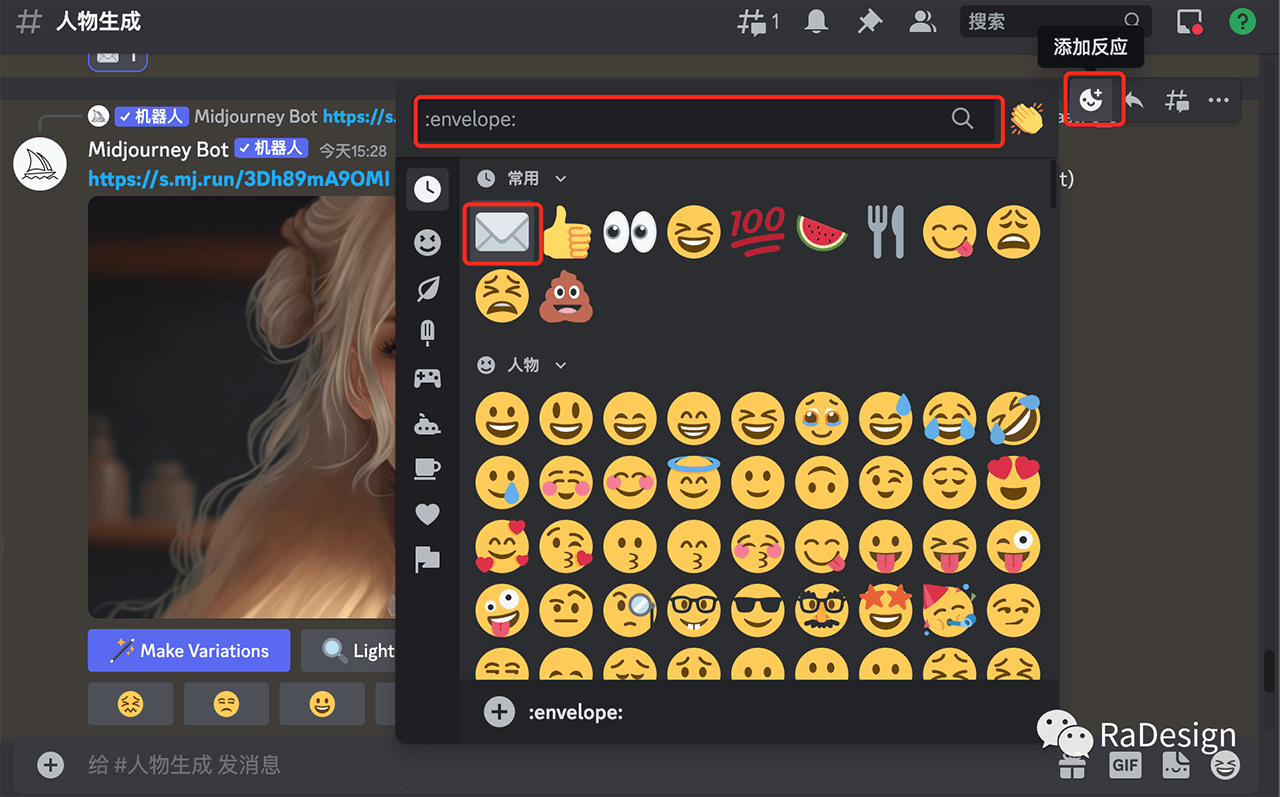The image size is (1280, 797).
Task: Open the green help icon
Action: pos(1242,20)
